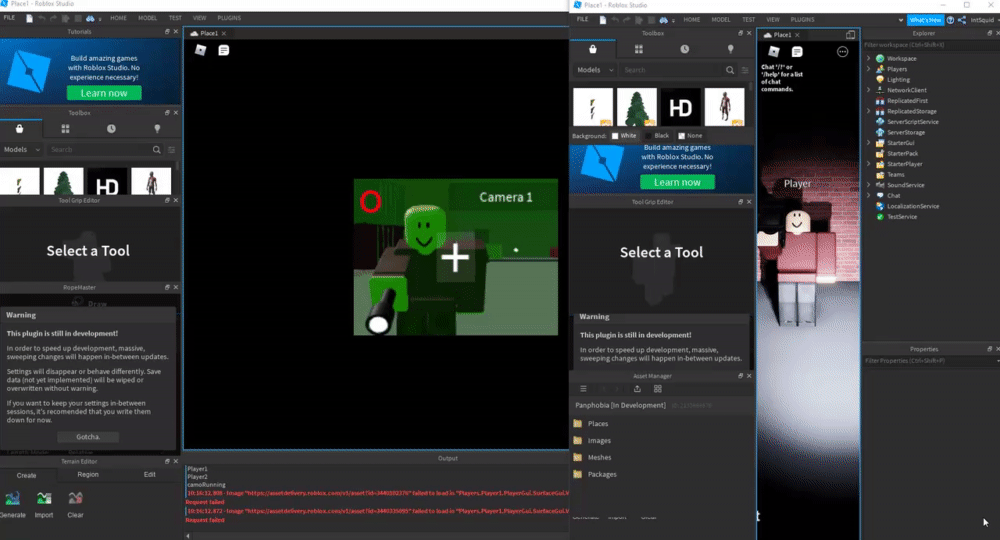Click binoculars find icon in right window toolbar
This screenshot has width=1000, height=540.
pyautogui.click(x=663, y=20)
